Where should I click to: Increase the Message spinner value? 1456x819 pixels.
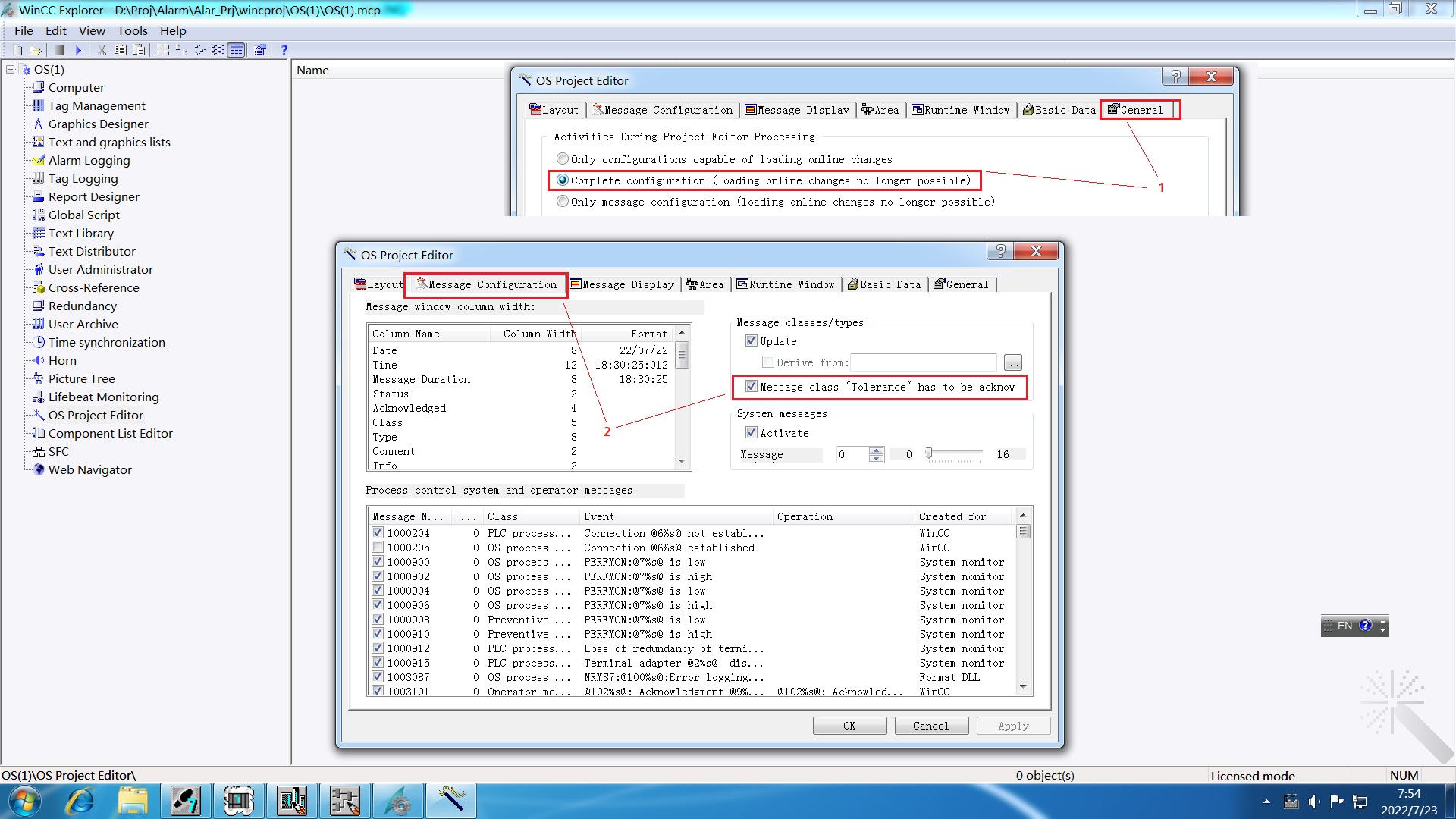(877, 450)
